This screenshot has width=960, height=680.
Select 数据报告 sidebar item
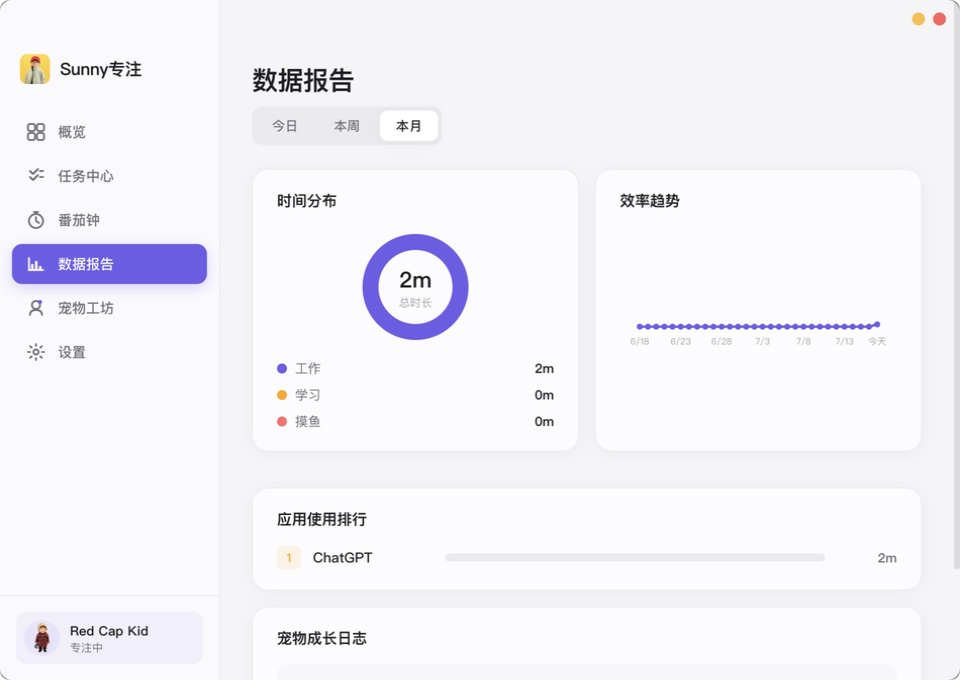tap(110, 264)
